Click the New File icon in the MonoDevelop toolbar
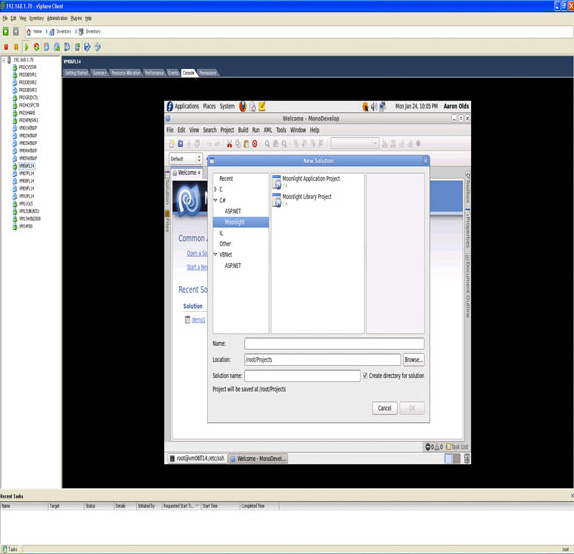Screen dimensions: 574x554 point(172,144)
